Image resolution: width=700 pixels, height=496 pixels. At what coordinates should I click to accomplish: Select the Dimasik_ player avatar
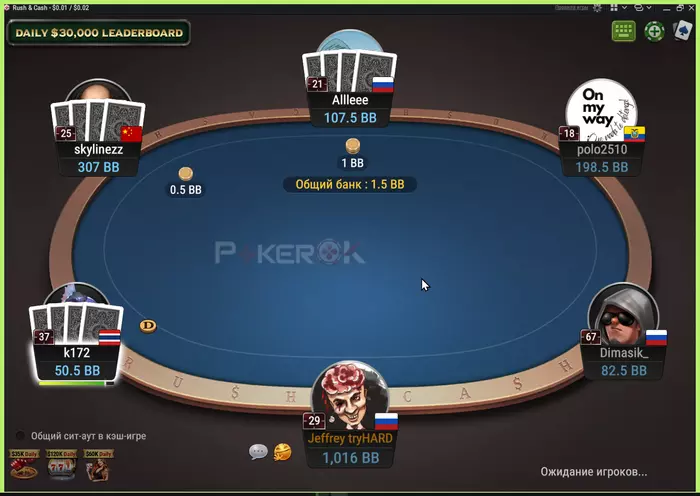pos(623,315)
